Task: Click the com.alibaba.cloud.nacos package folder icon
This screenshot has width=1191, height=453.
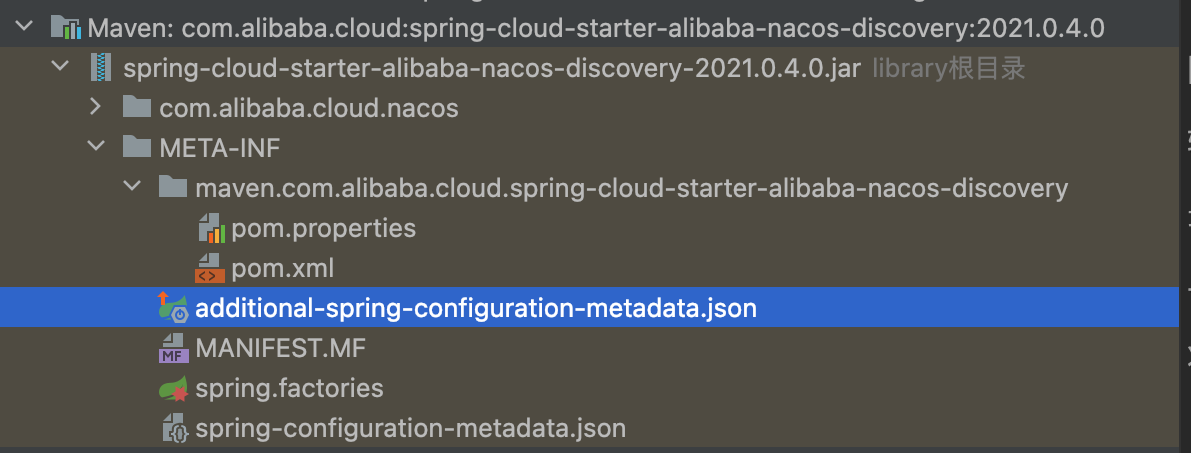Action: (x=136, y=107)
